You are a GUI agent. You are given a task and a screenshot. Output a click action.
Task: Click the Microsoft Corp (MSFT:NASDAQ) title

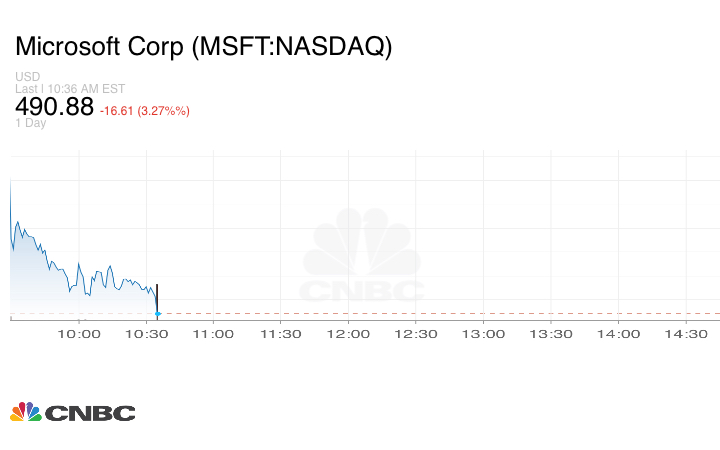point(204,47)
